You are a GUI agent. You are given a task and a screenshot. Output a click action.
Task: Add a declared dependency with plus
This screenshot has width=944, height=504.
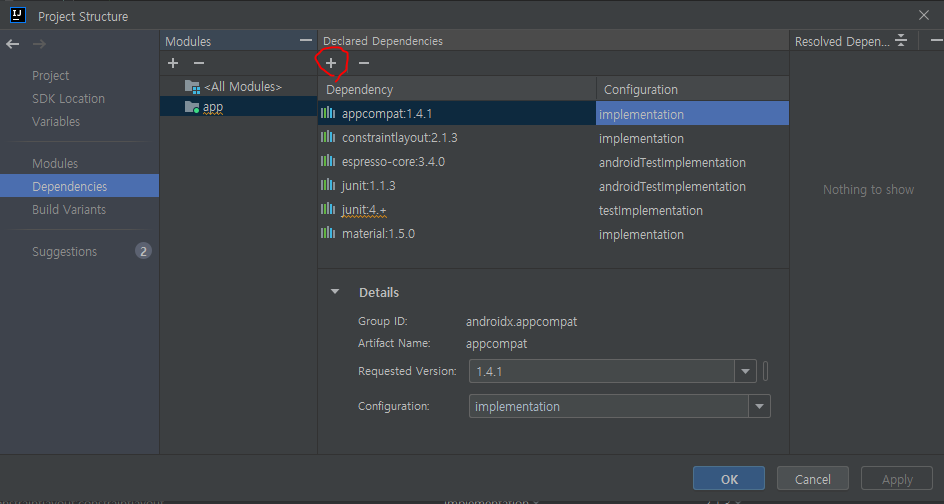[x=331, y=63]
